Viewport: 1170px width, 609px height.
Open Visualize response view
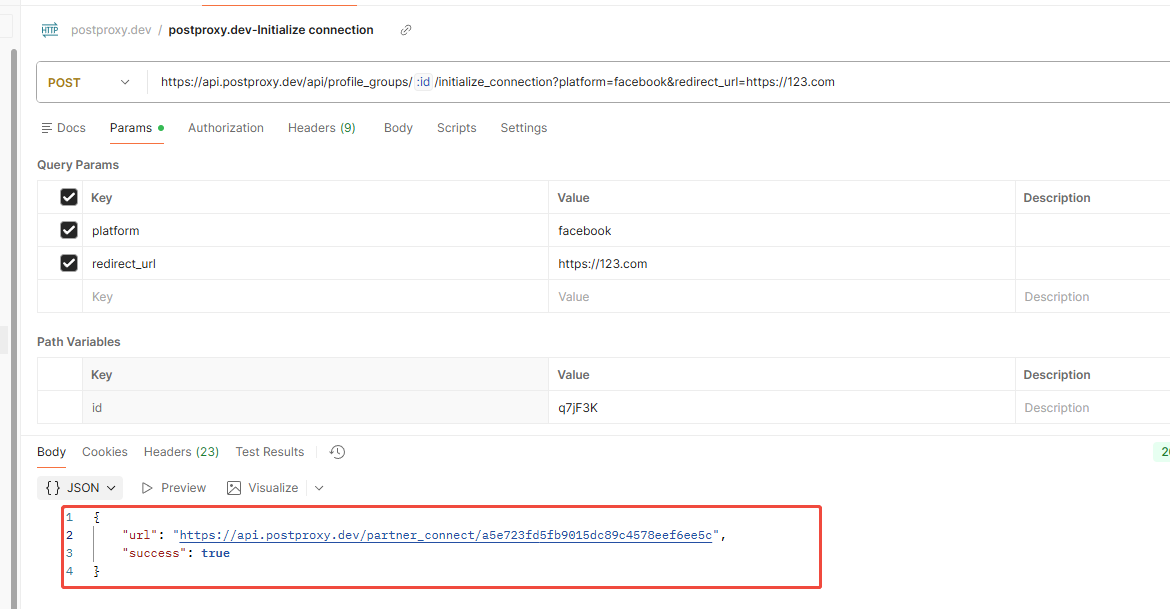(x=263, y=487)
